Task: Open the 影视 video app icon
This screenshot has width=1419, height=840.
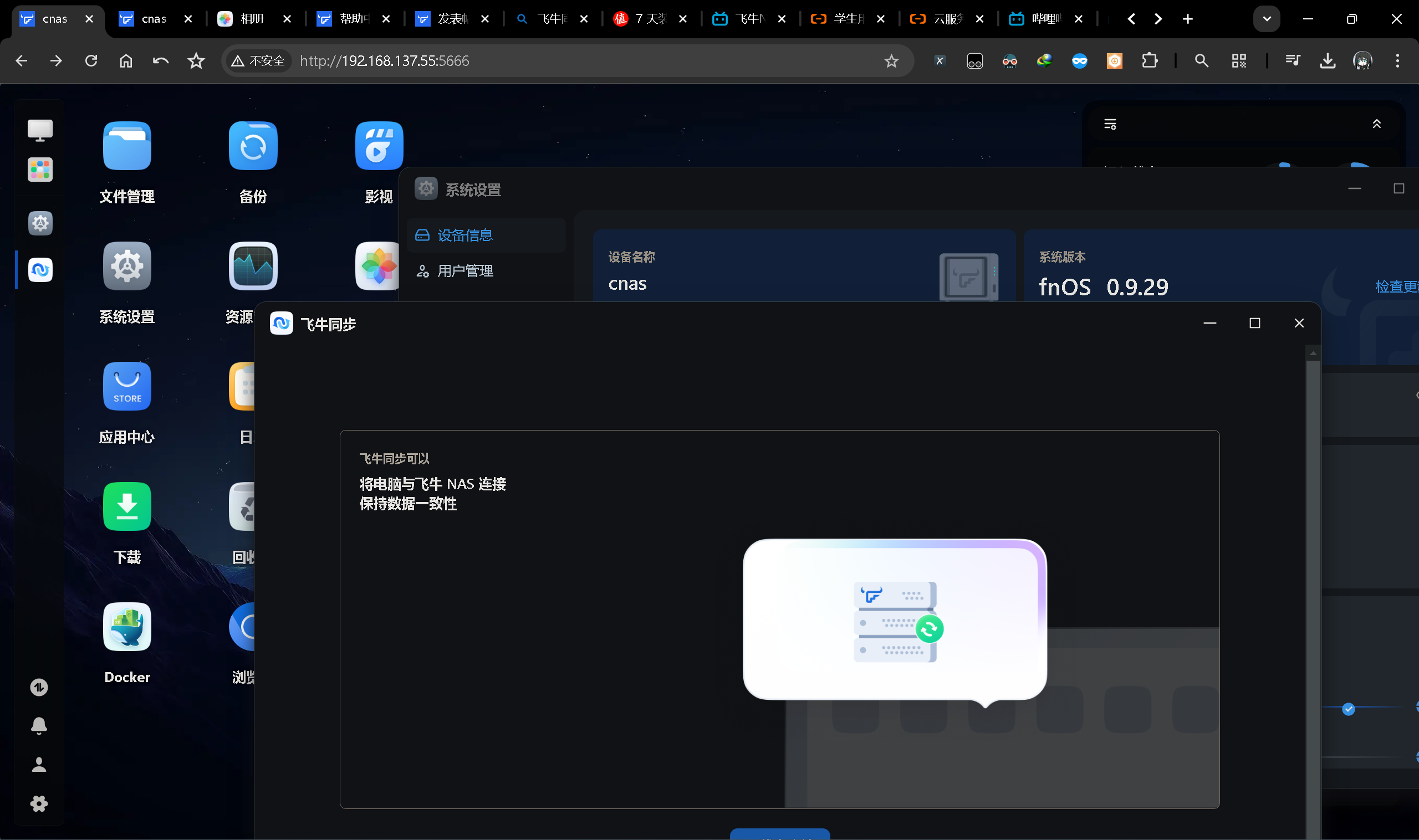Action: pyautogui.click(x=378, y=146)
